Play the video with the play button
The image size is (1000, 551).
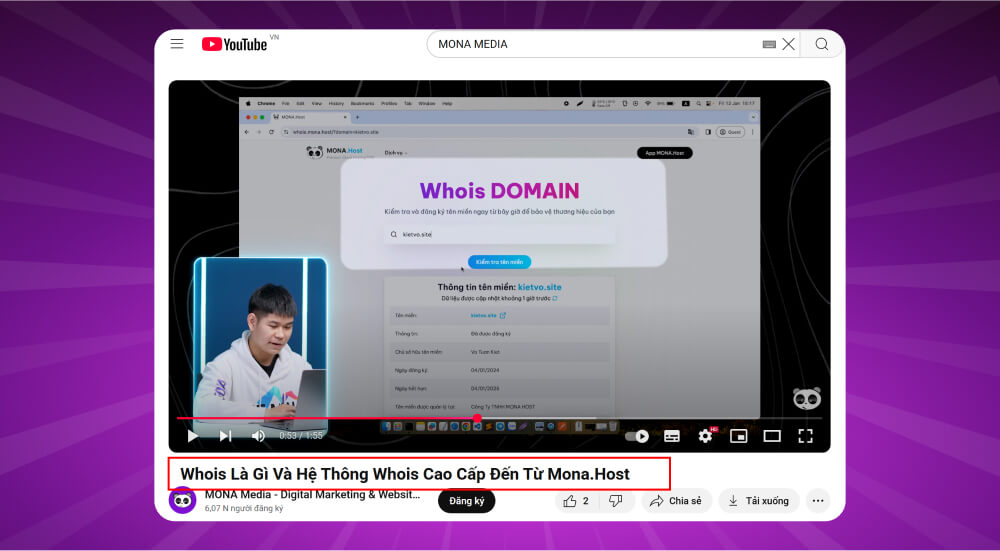pyautogui.click(x=193, y=436)
